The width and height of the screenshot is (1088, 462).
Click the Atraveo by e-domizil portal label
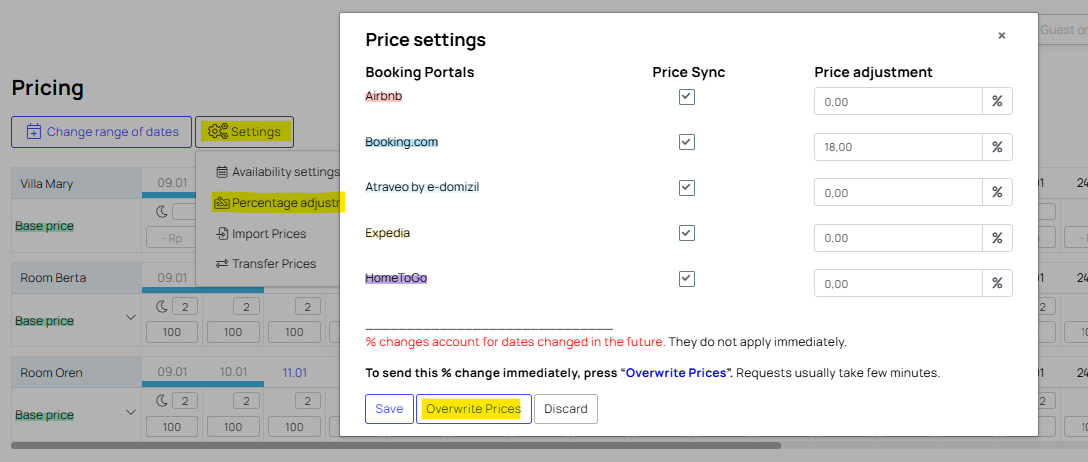[x=423, y=187]
